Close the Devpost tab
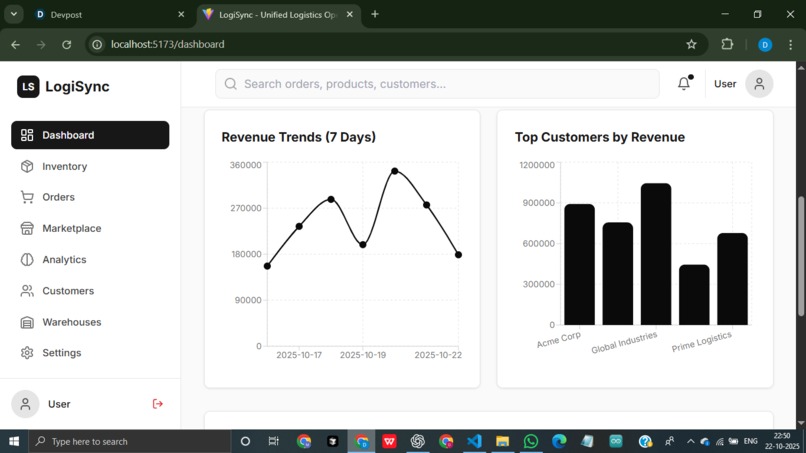Screen dimensions: 806x453 181,14
